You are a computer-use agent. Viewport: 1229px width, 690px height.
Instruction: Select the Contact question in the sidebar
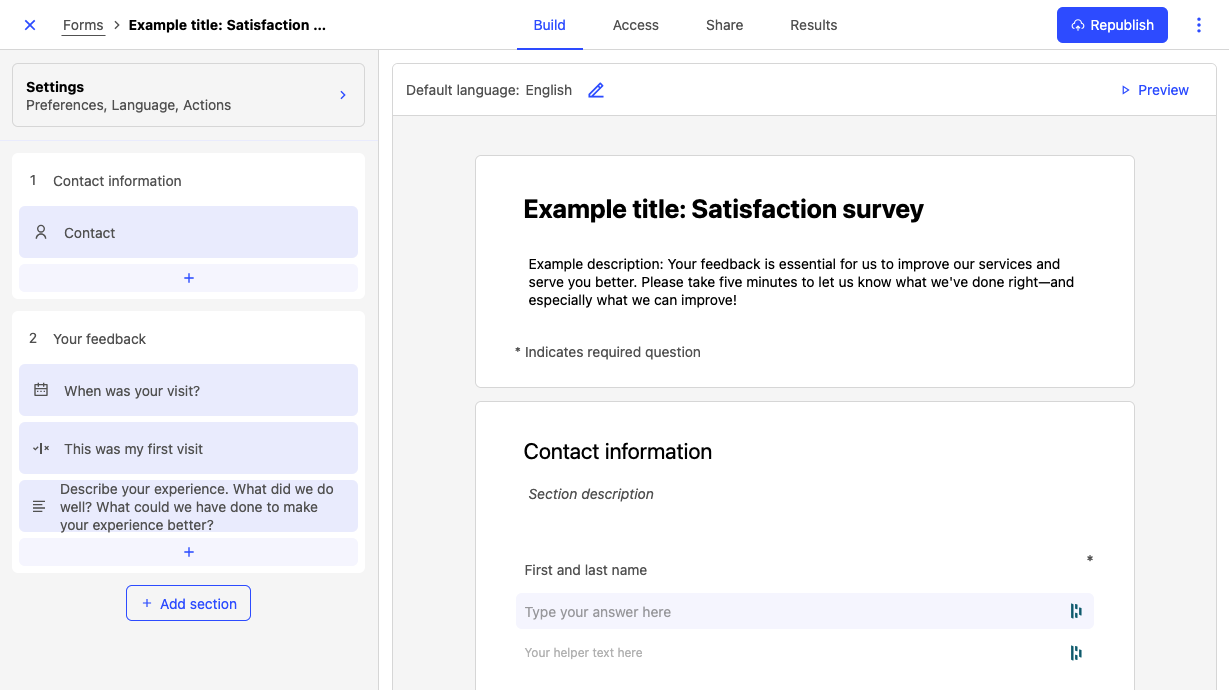click(188, 232)
